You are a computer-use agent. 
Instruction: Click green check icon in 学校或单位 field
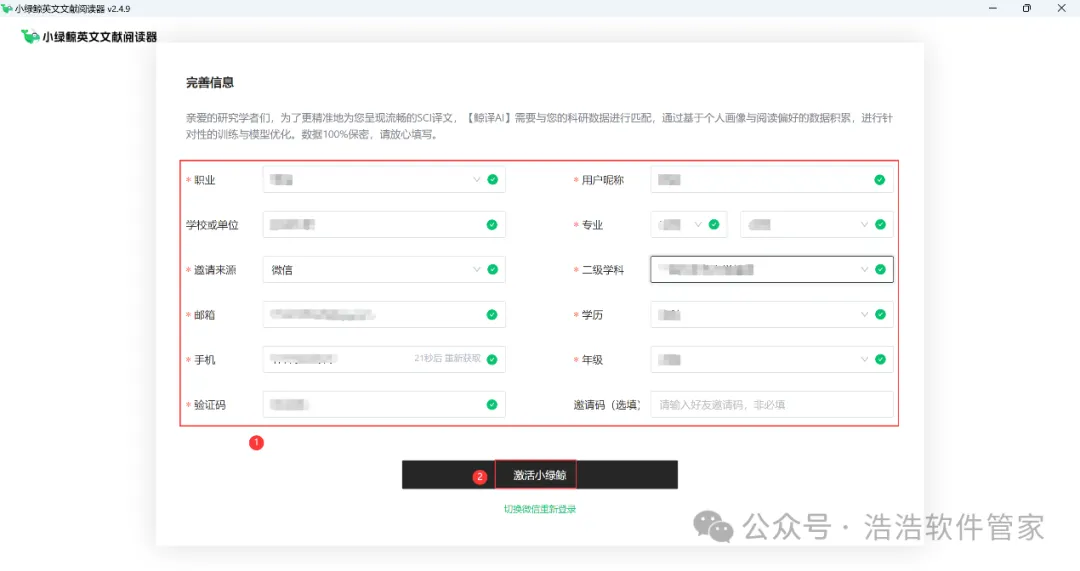coord(492,225)
